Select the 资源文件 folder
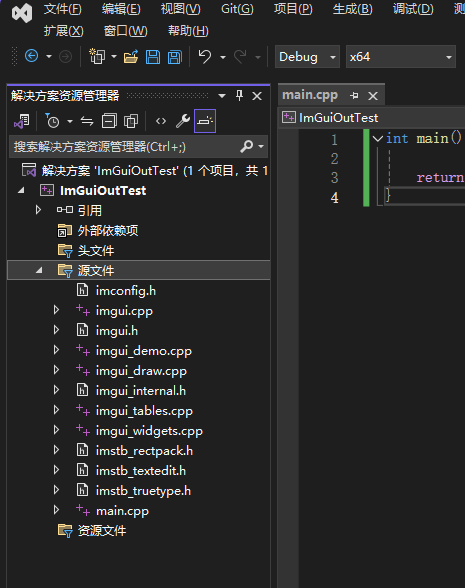Screen dimensions: 465x588 (x=92, y=531)
